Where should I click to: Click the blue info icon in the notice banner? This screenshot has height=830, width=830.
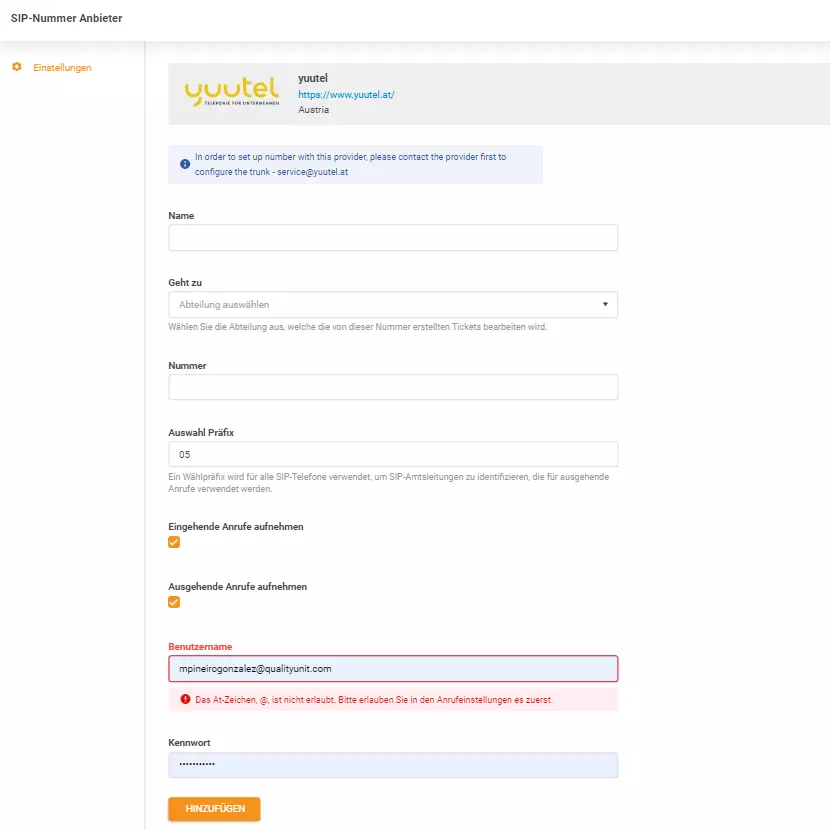tap(184, 163)
